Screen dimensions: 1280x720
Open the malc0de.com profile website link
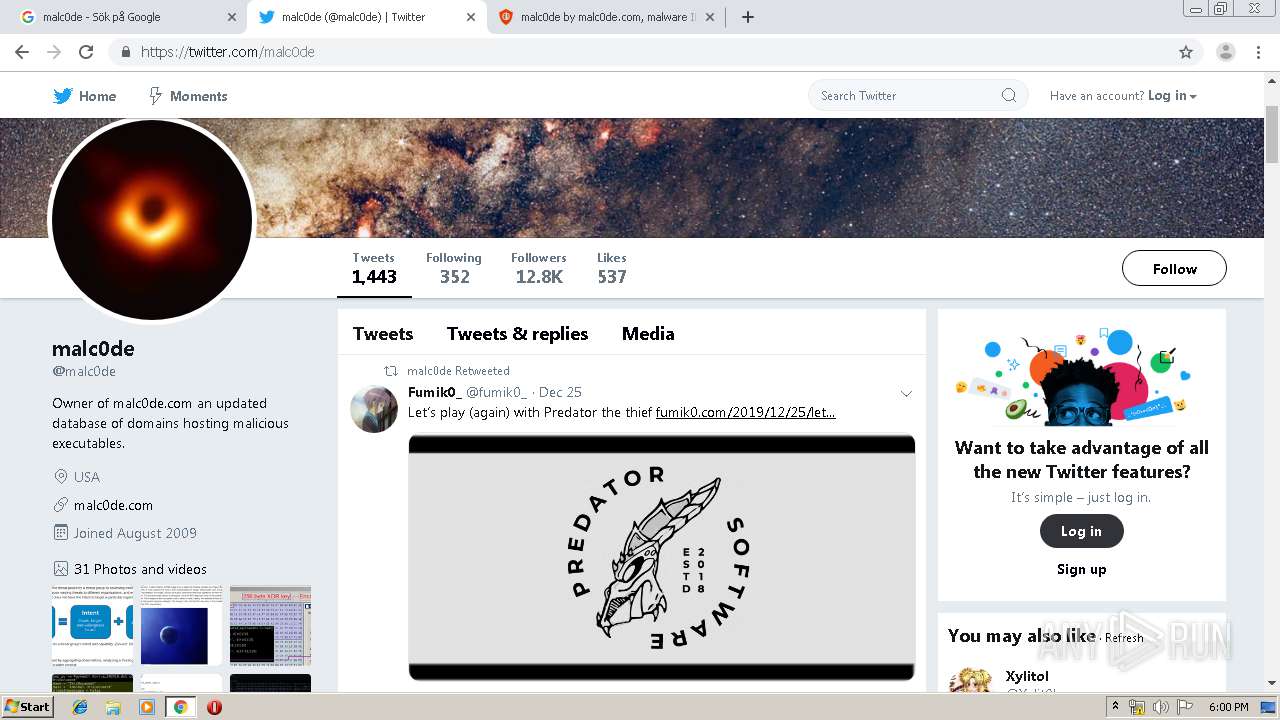point(113,505)
